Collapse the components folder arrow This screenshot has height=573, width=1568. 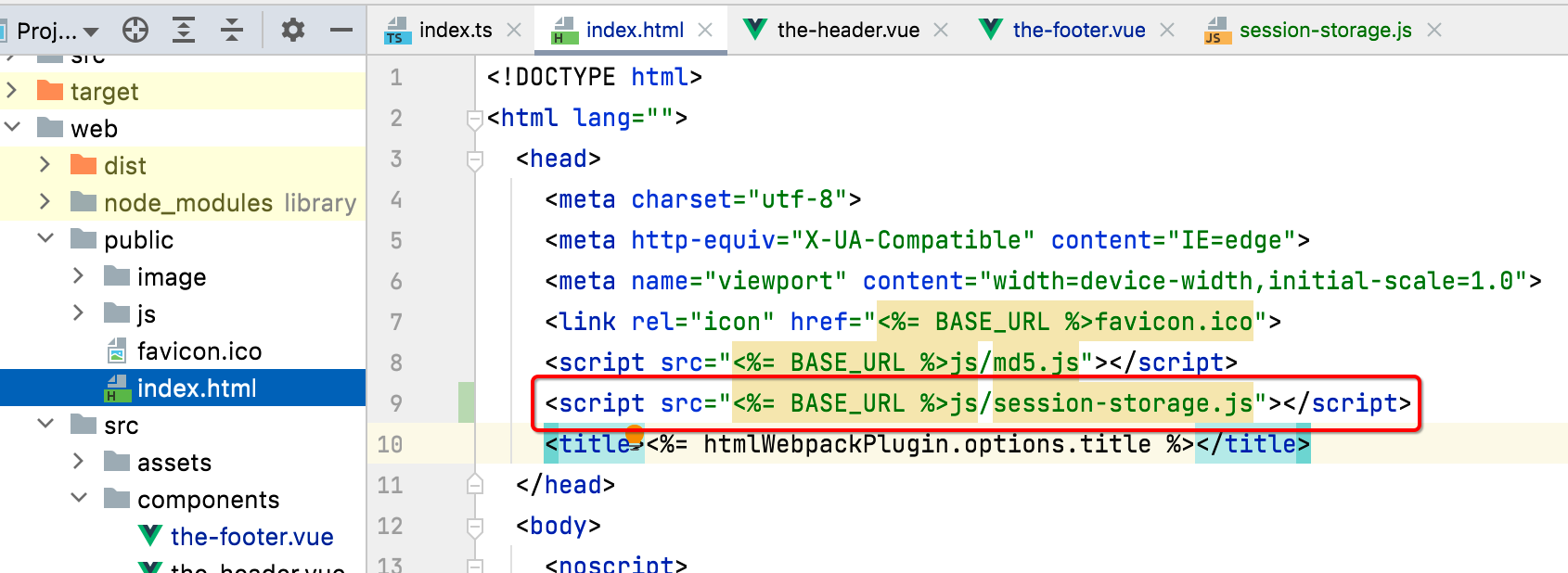(x=79, y=499)
